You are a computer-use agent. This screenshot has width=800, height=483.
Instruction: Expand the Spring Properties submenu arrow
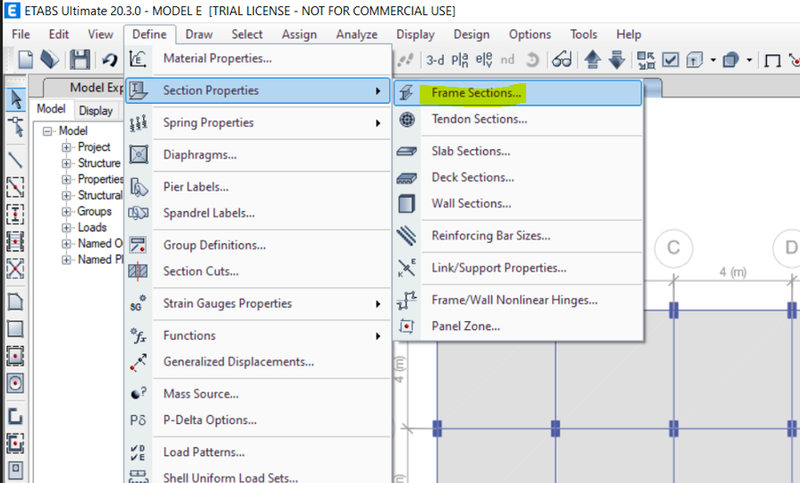tap(378, 123)
